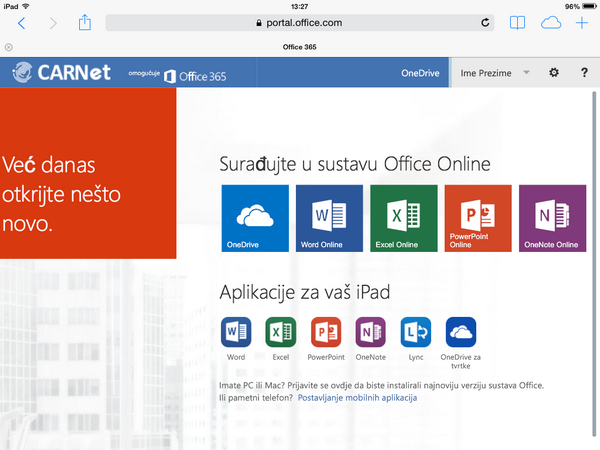The height and width of the screenshot is (450, 600).
Task: Expand the Ime Prezime user dropdown
Action: pyautogui.click(x=494, y=73)
